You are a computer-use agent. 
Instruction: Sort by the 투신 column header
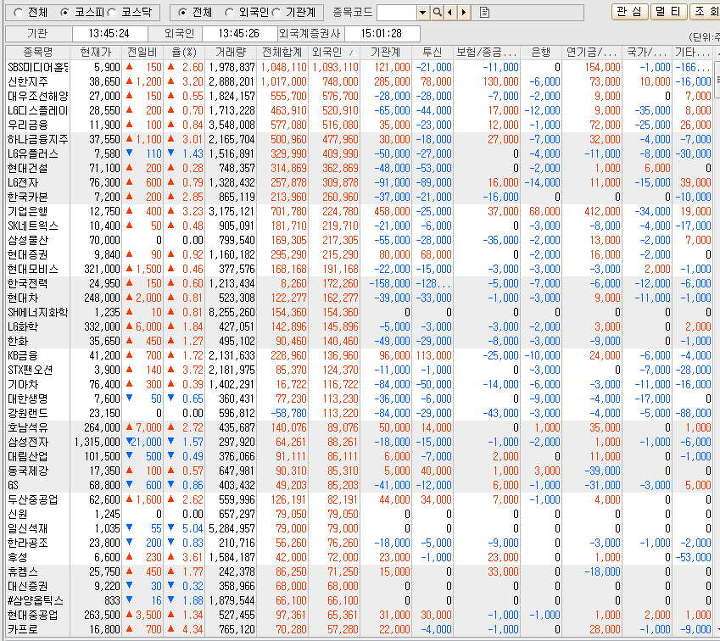click(x=433, y=52)
